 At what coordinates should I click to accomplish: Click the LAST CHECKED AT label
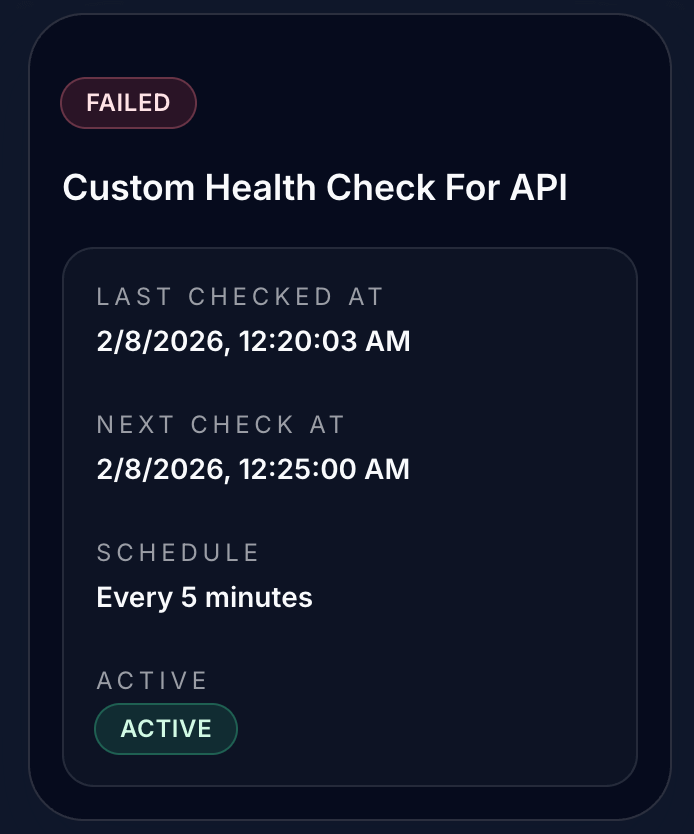[240, 296]
